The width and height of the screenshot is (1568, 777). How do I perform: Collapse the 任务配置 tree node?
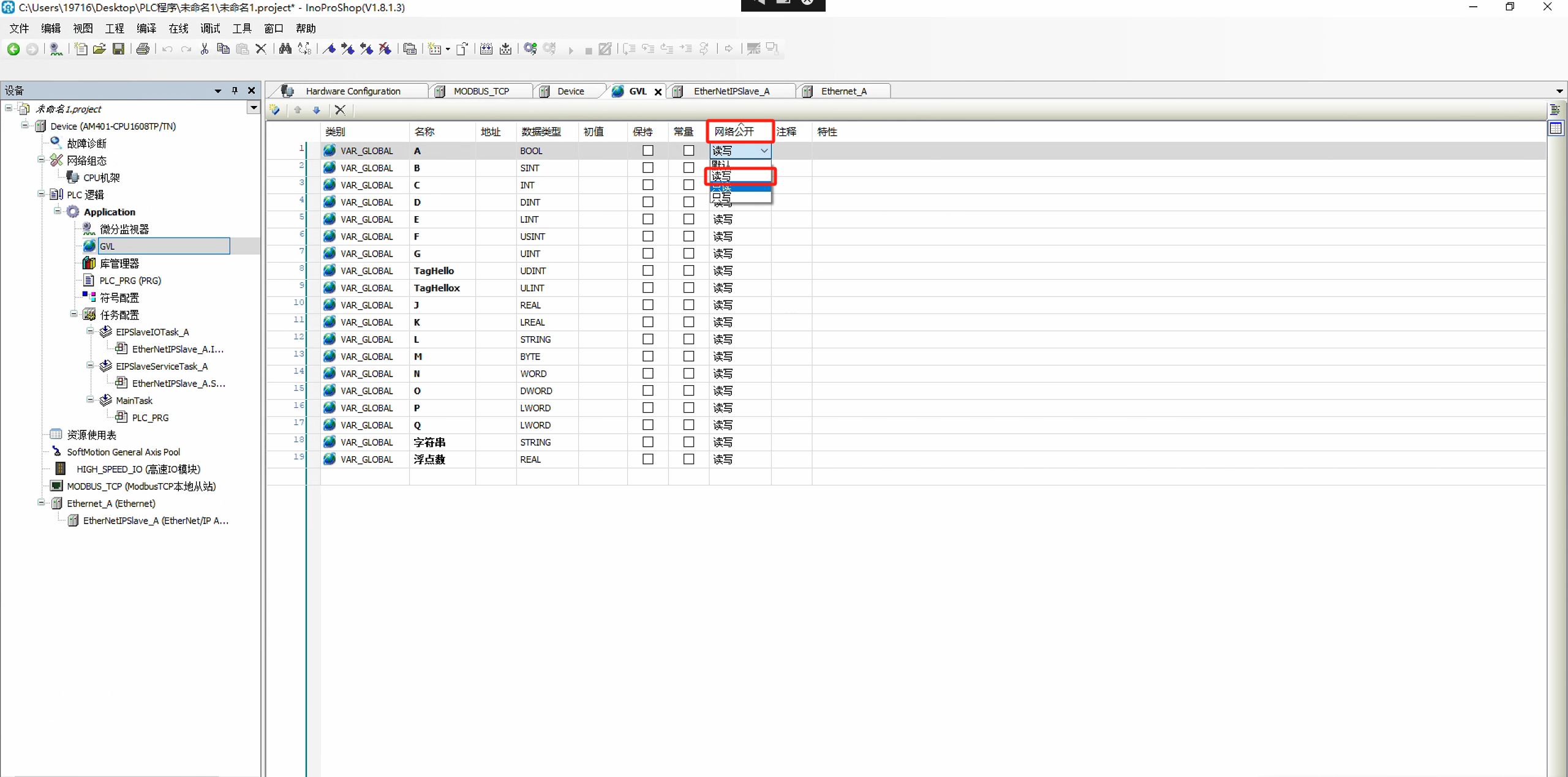click(x=74, y=314)
